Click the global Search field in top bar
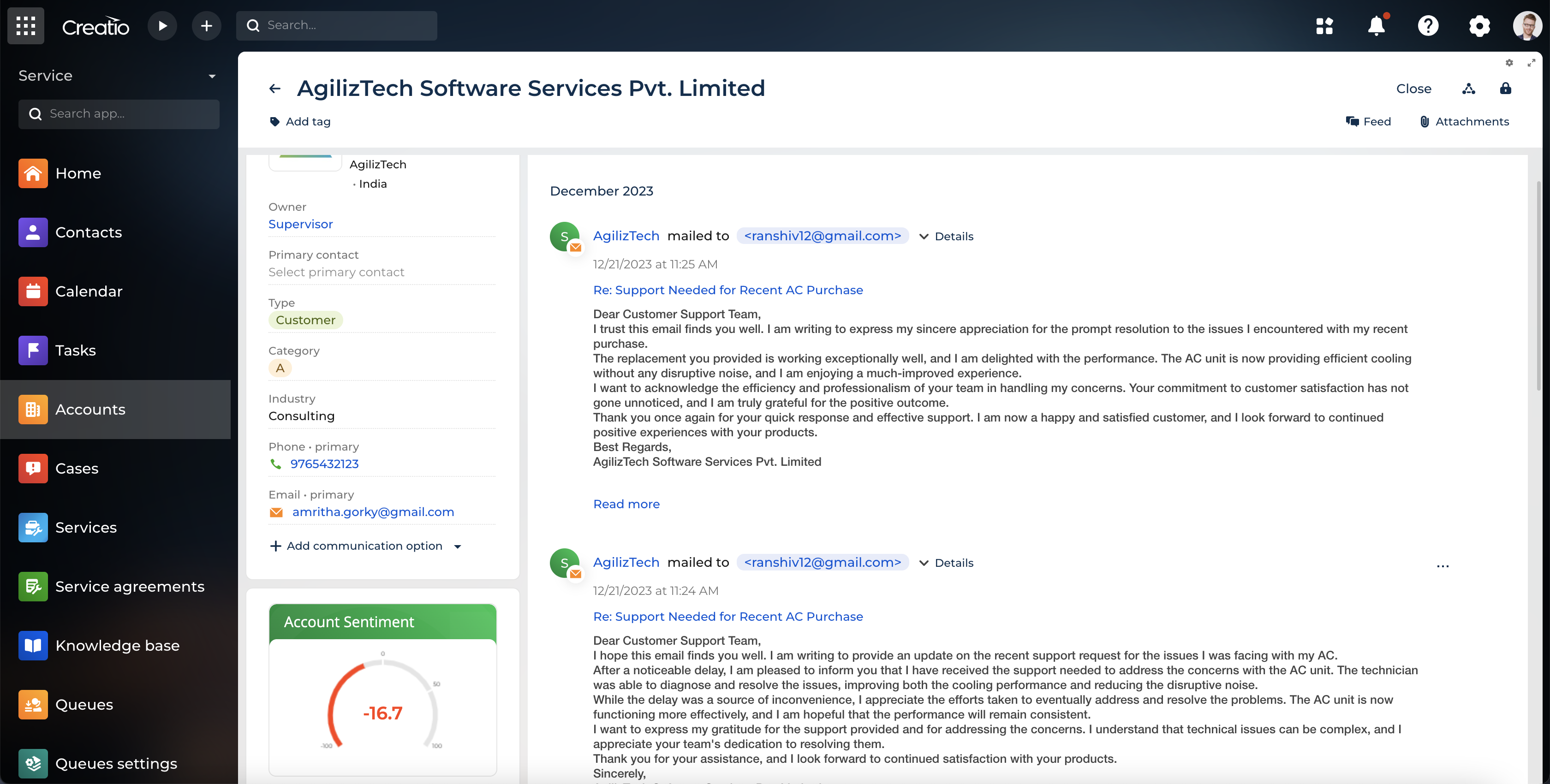The width and height of the screenshot is (1550, 784). [336, 25]
